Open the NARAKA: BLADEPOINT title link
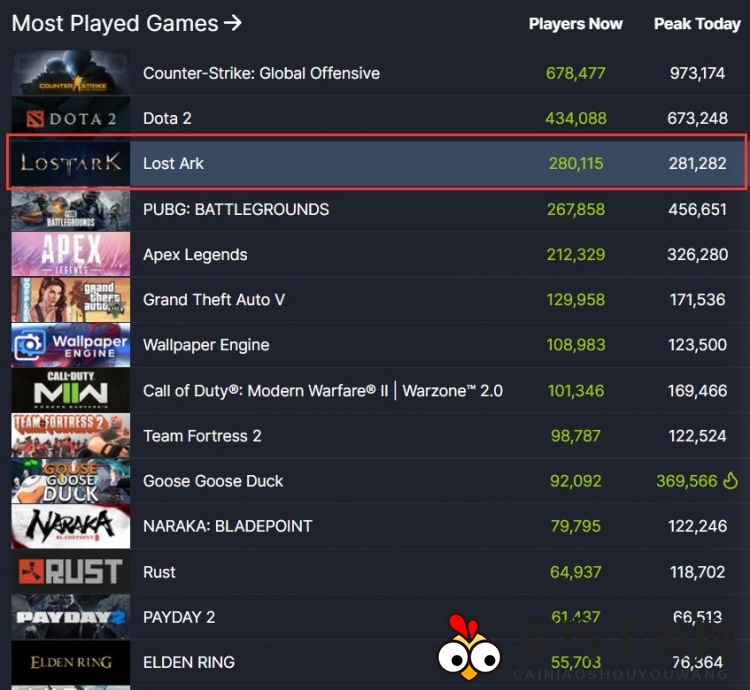 point(227,526)
